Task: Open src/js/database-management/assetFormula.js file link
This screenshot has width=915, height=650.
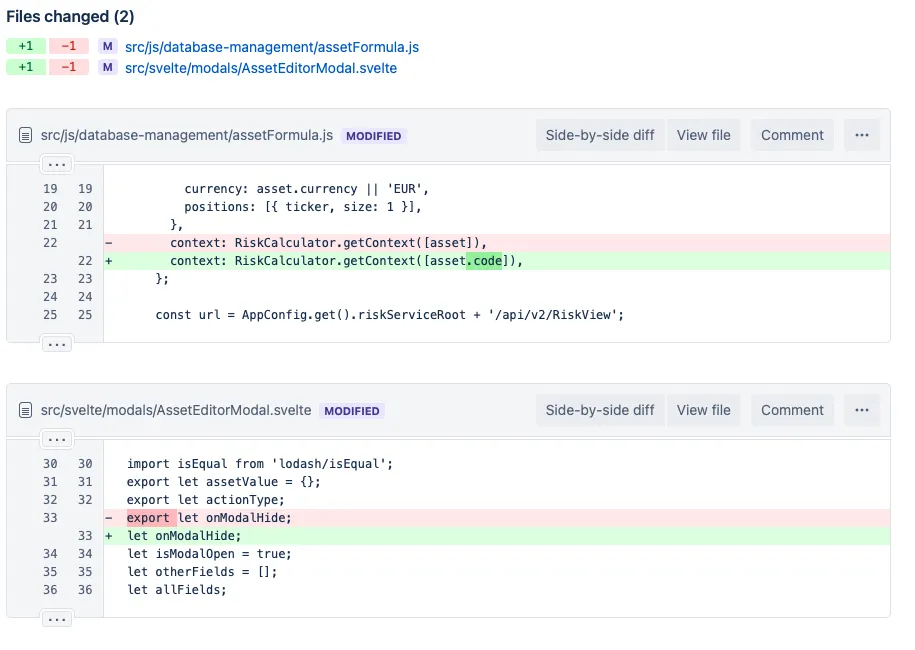Action: [272, 47]
